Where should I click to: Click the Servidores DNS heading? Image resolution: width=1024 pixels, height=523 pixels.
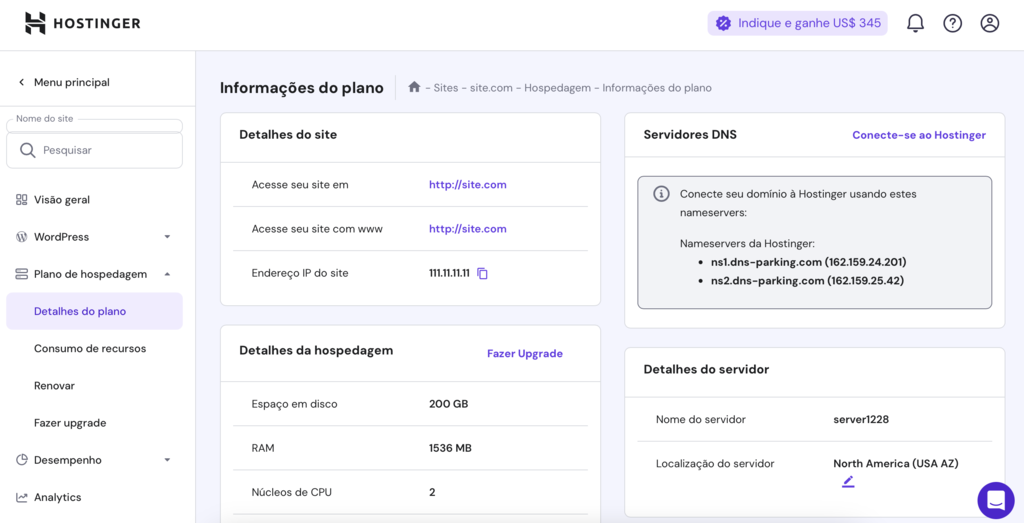[690, 135]
